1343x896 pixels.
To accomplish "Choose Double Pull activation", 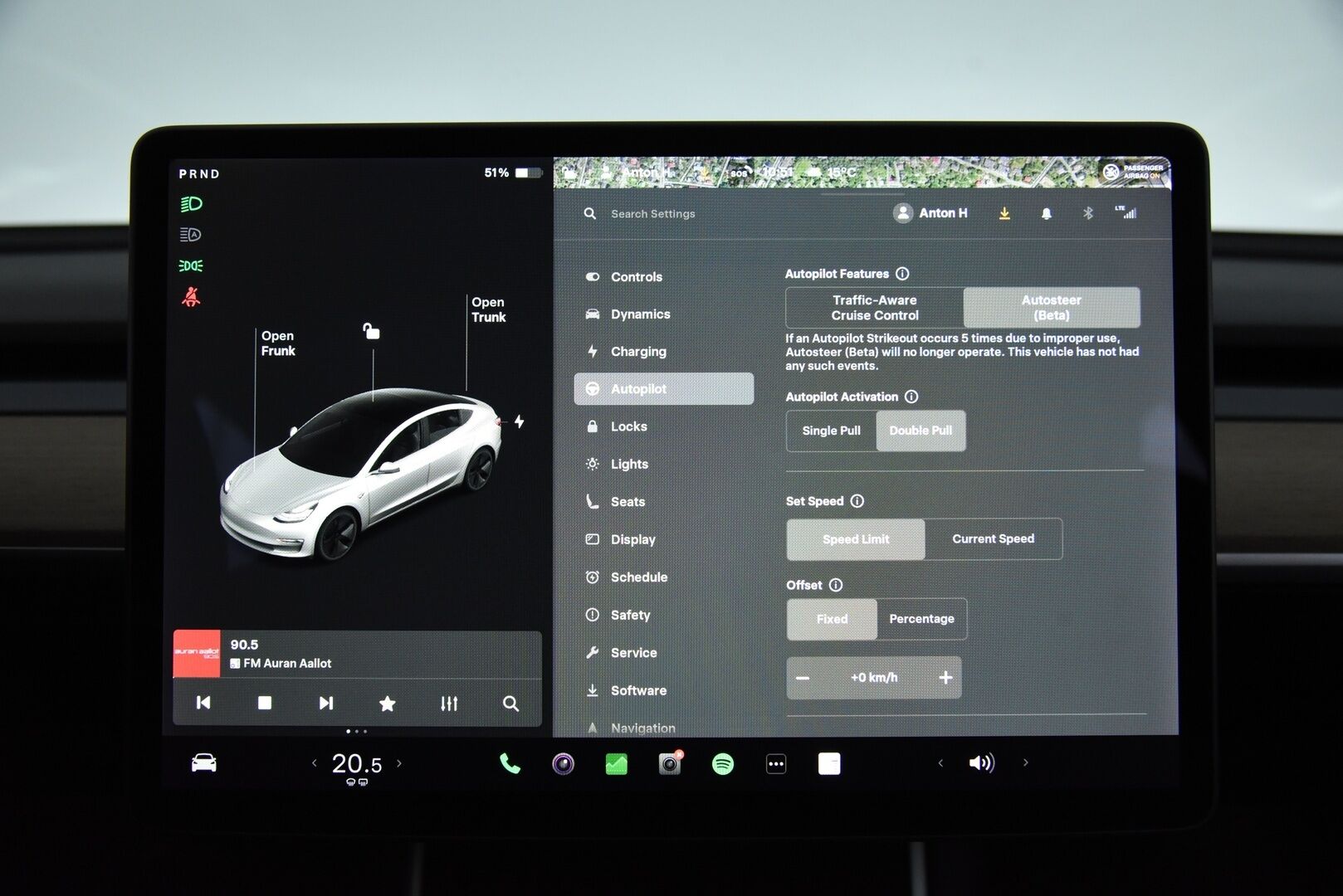I will click(921, 431).
